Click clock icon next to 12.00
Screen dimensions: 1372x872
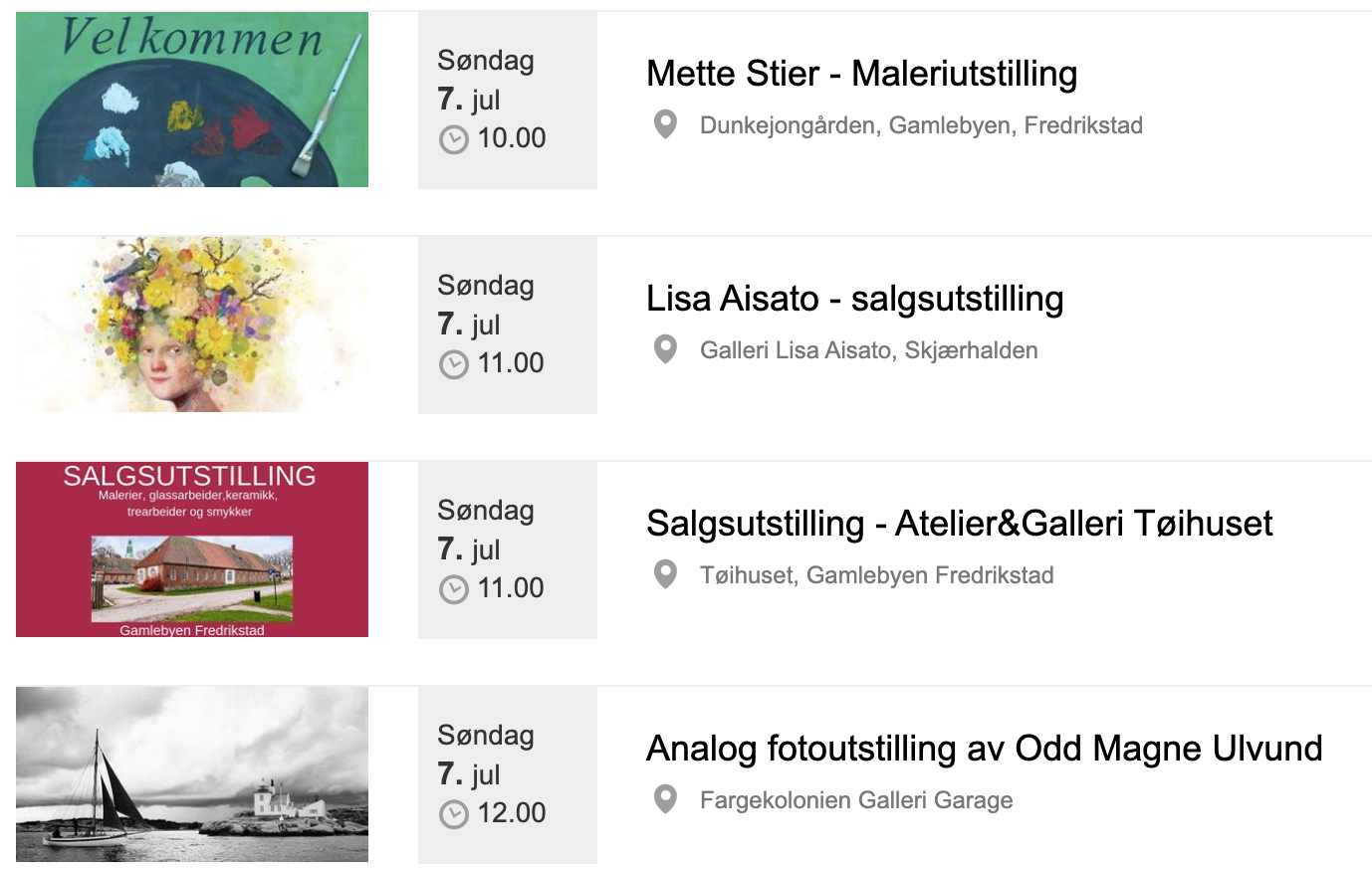[453, 814]
